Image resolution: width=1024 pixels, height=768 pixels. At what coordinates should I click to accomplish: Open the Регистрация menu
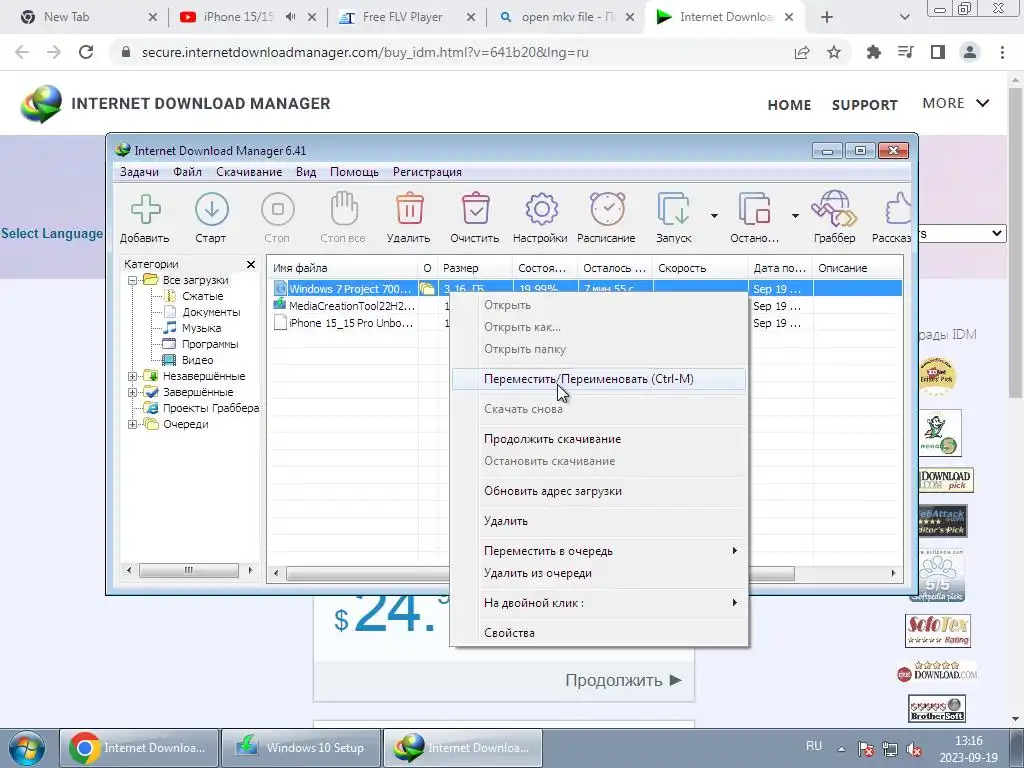point(427,172)
